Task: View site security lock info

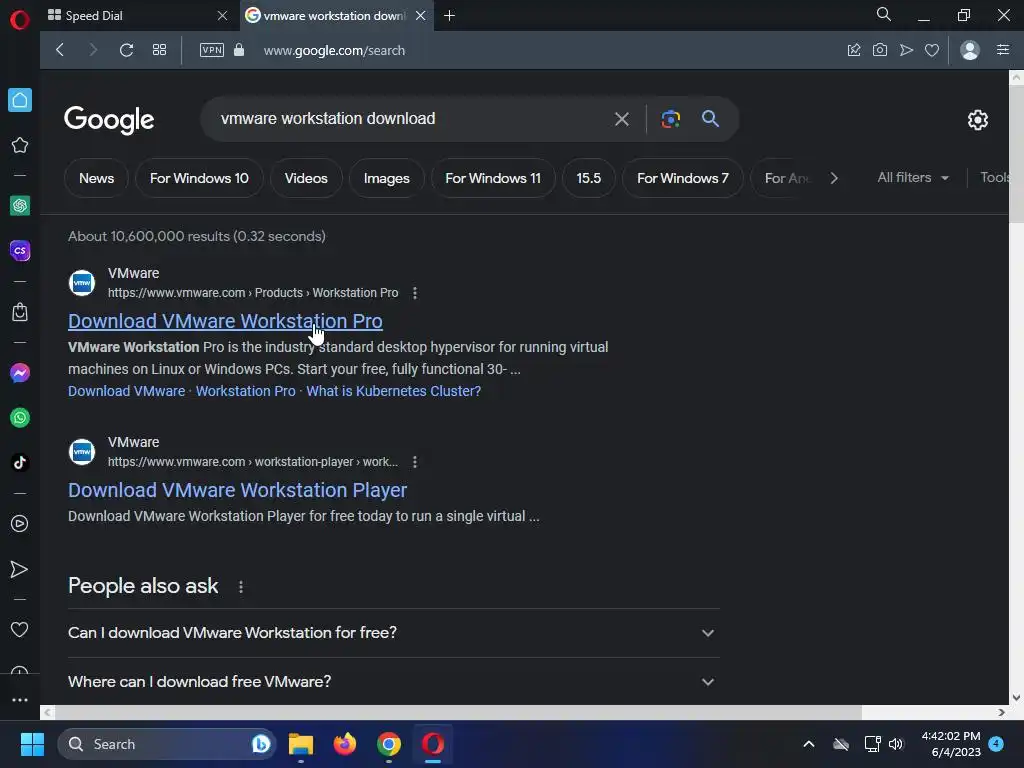Action: coord(239,50)
